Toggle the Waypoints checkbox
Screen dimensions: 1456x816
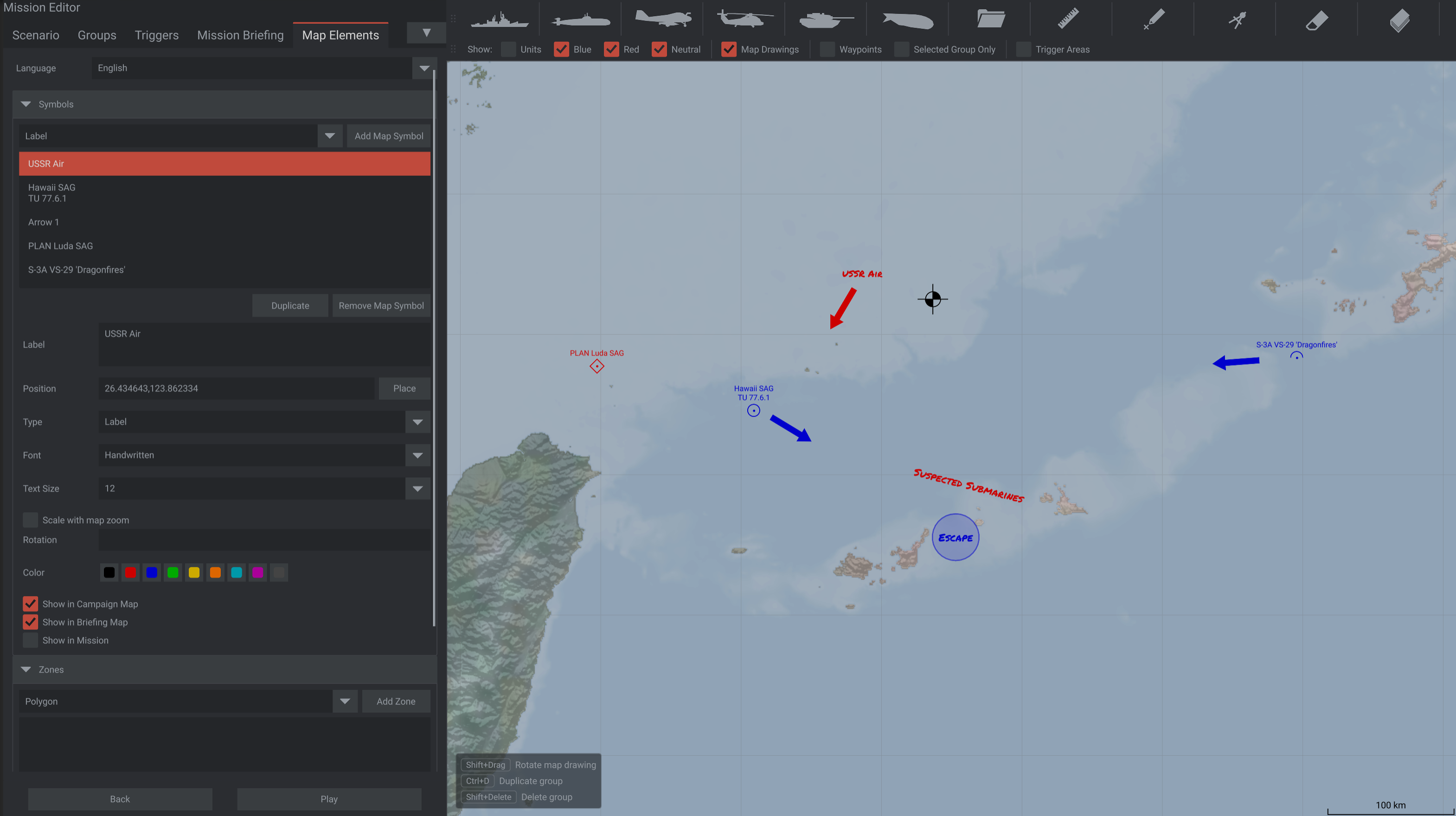827,49
